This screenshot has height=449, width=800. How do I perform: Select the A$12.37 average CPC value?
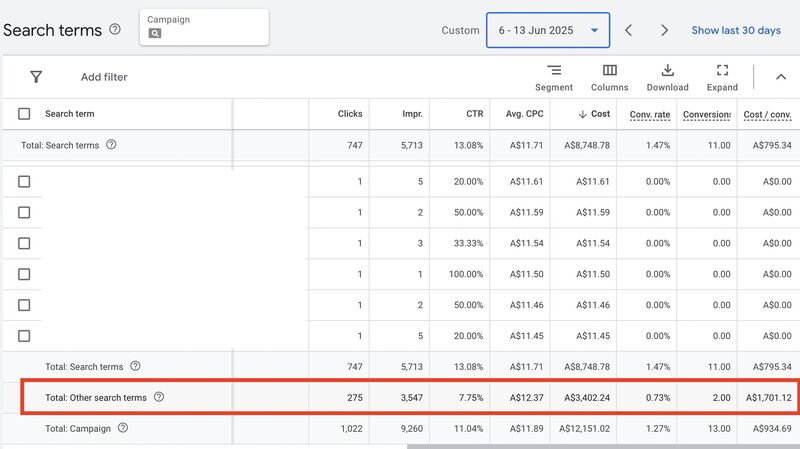[527, 397]
